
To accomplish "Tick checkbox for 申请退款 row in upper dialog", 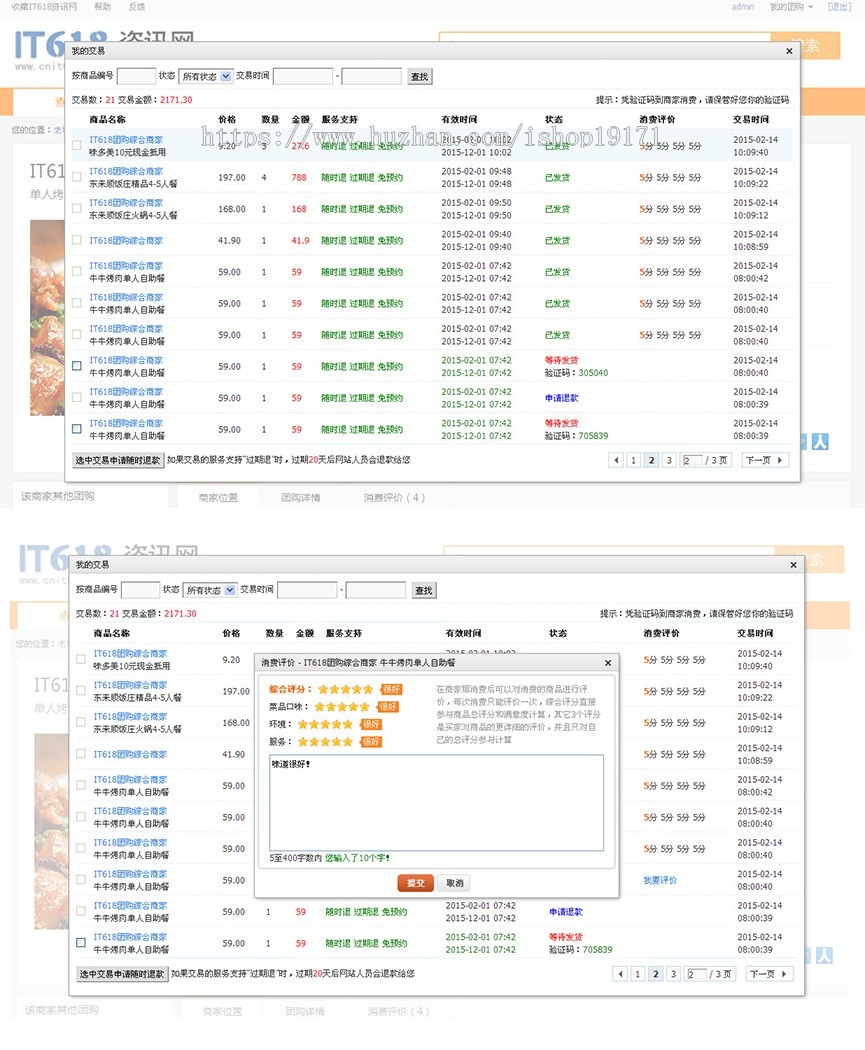I will (x=77, y=397).
